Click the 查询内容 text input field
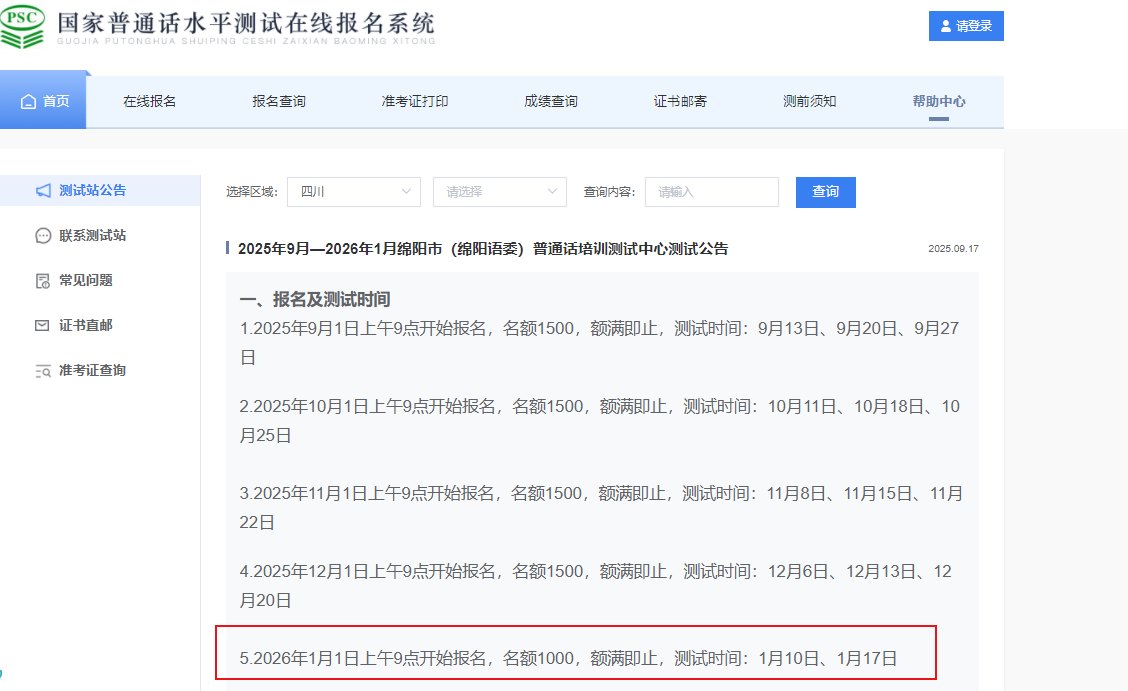1128x691 pixels. [711, 192]
